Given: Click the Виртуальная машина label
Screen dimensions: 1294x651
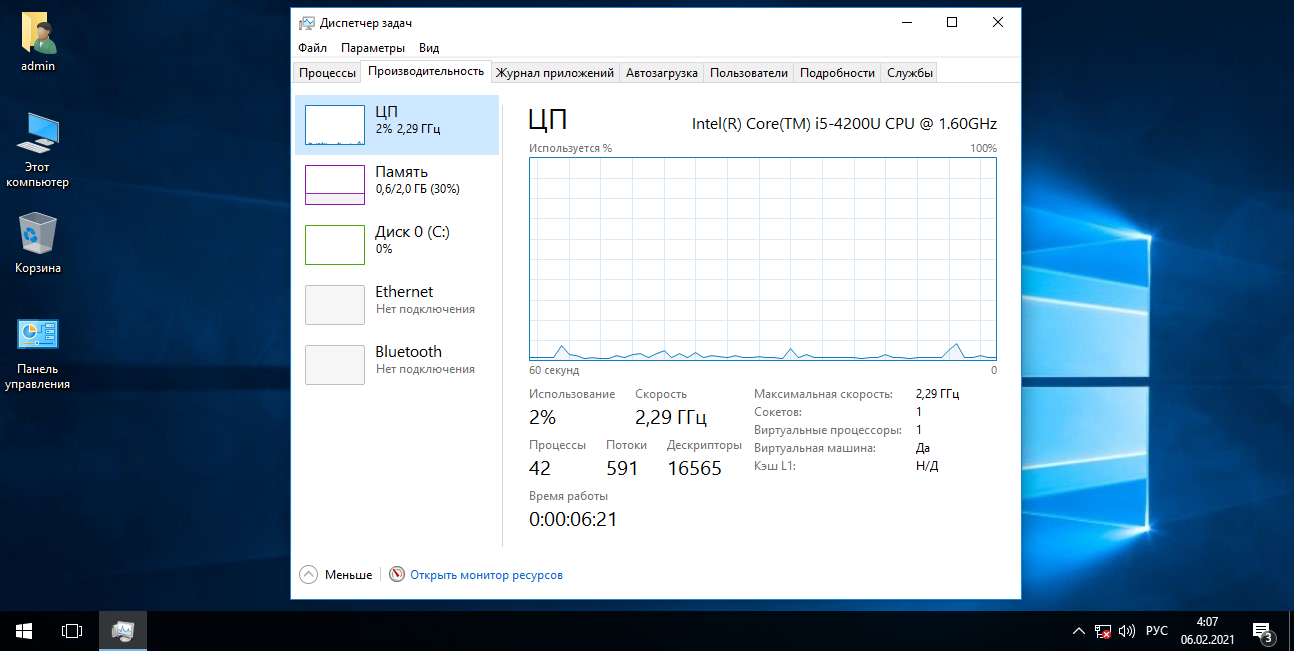Looking at the screenshot, I should [815, 448].
